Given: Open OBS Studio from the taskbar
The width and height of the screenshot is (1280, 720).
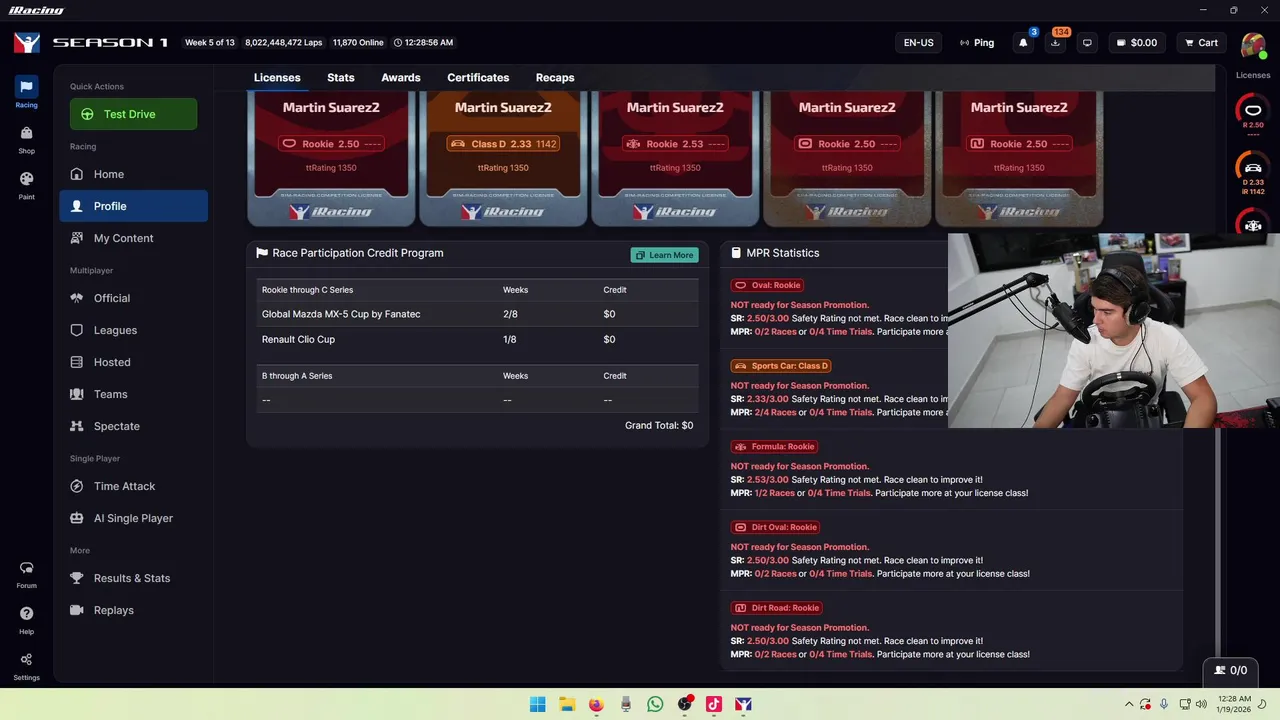Looking at the screenshot, I should point(685,704).
